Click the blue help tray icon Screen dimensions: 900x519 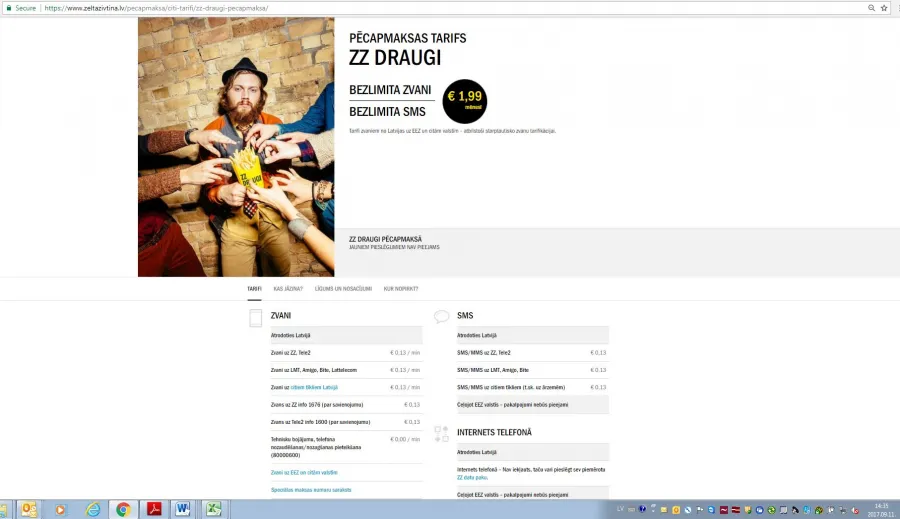[x=642, y=509]
